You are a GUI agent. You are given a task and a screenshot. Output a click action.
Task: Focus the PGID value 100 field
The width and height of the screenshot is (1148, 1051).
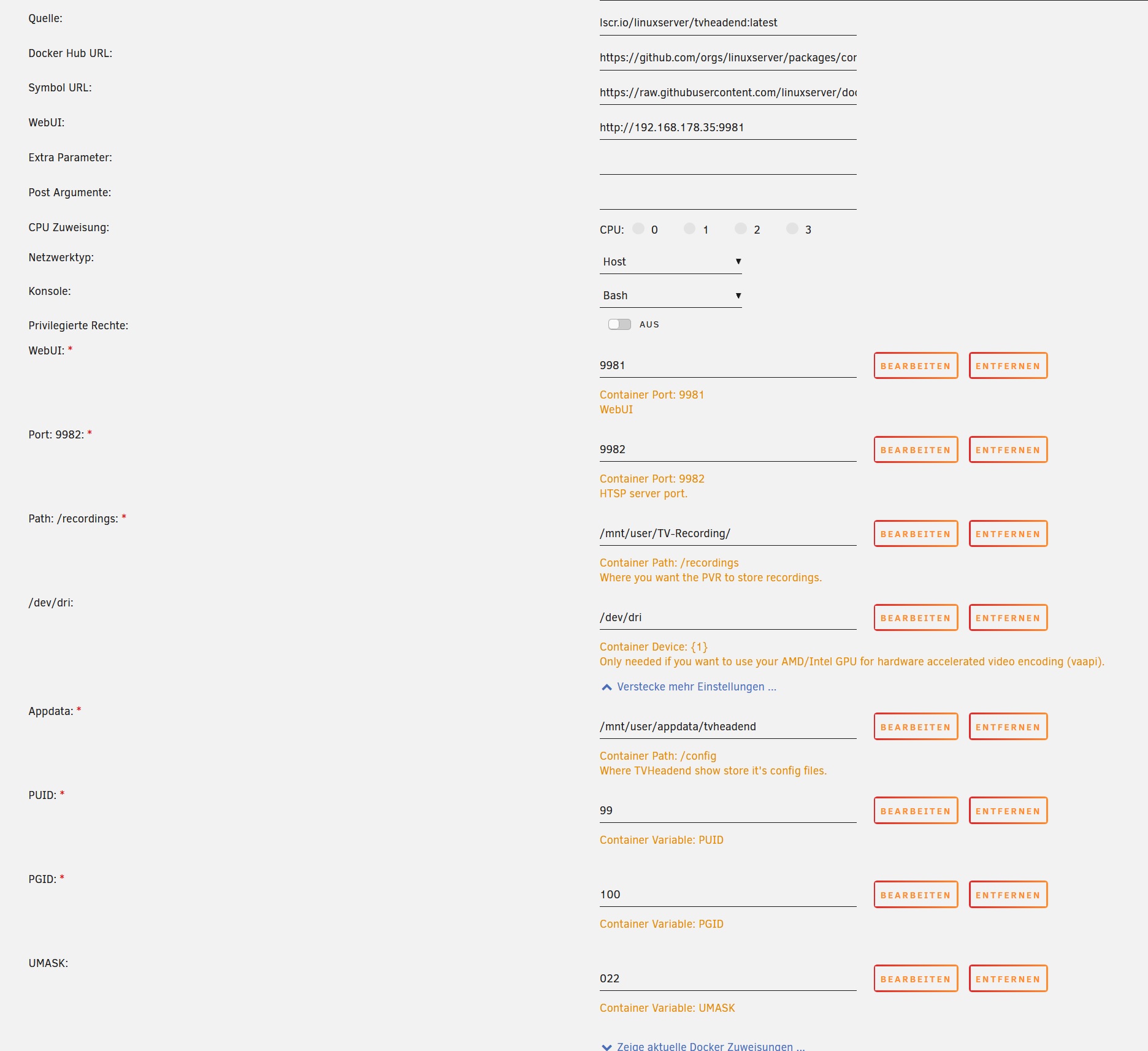[728, 895]
